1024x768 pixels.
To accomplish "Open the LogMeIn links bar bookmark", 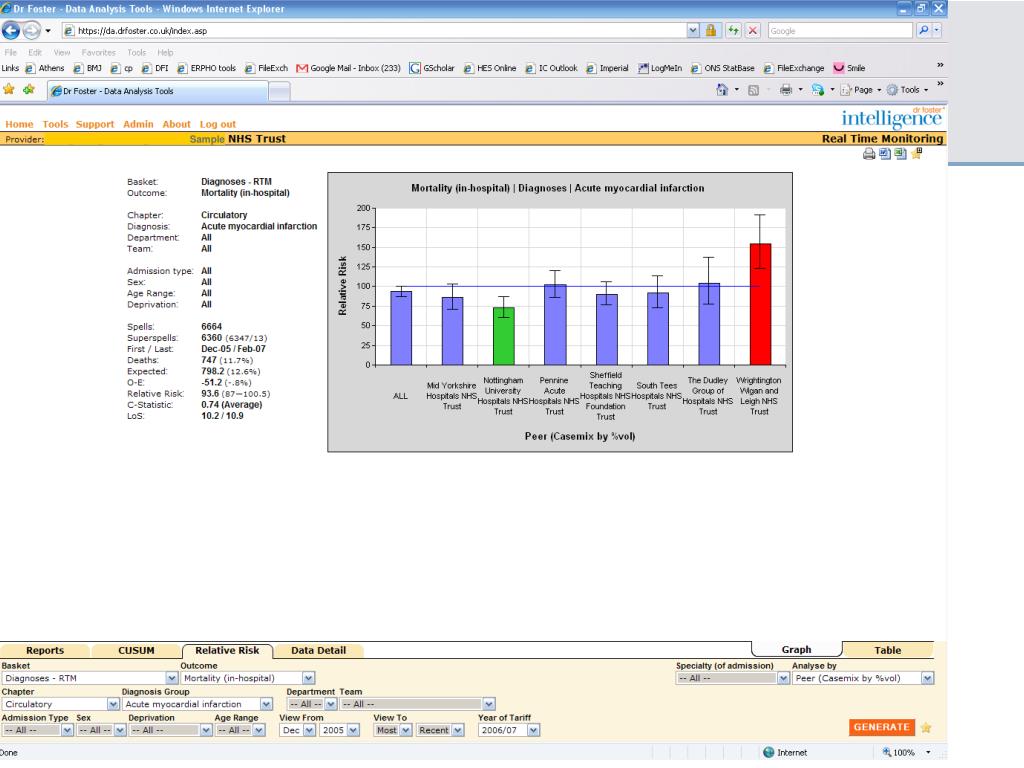I will 660,68.
